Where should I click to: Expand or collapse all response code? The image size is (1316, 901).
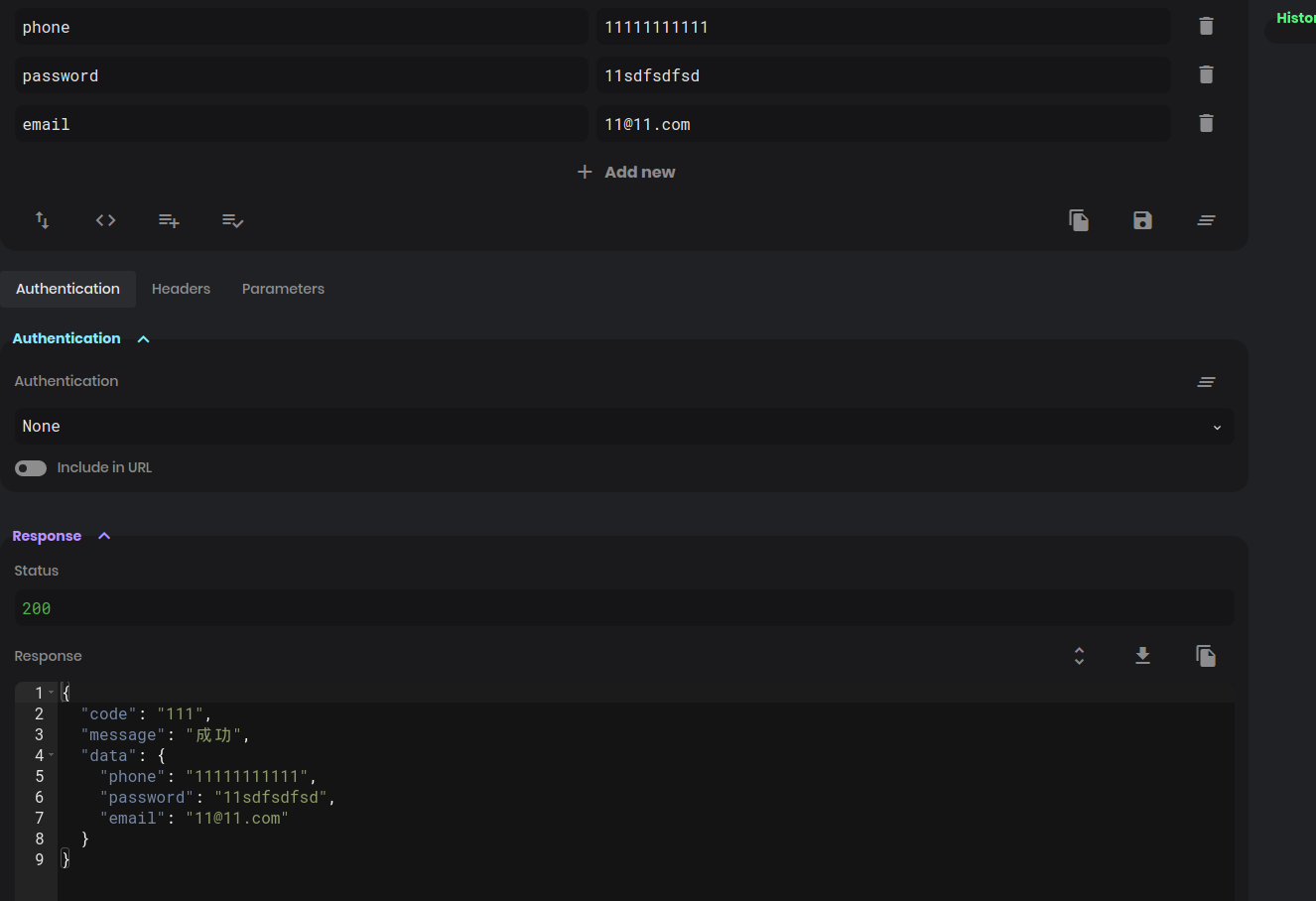1079,656
